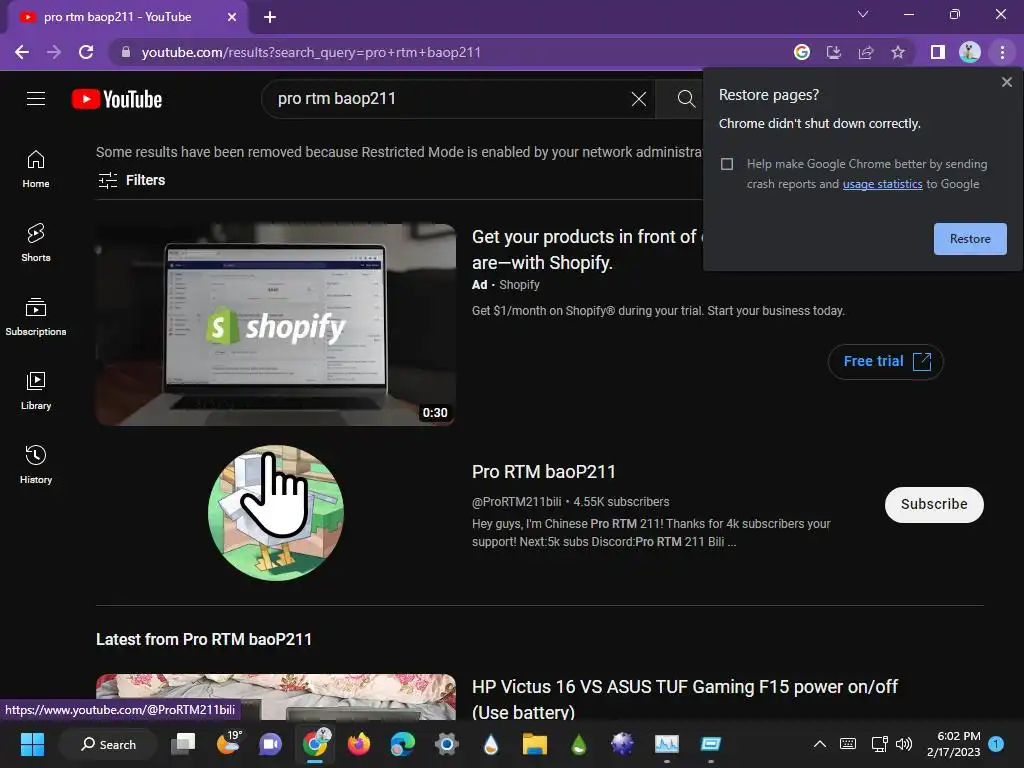Screen dimensions: 1024x768
Task: Open the HP Victus 16 VS ASUS video
Action: click(x=684, y=699)
